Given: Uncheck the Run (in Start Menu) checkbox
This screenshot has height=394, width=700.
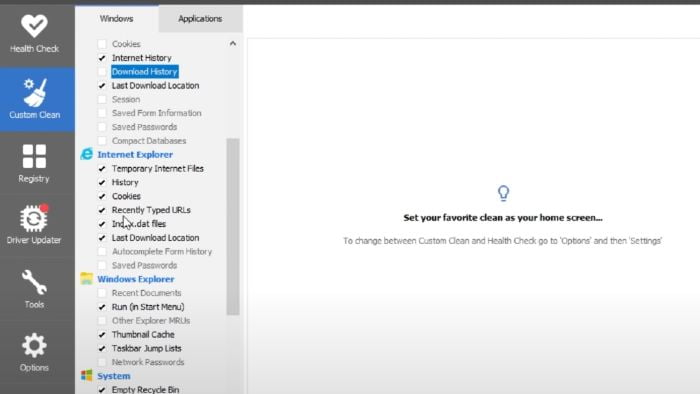Looking at the screenshot, I should coord(102,307).
